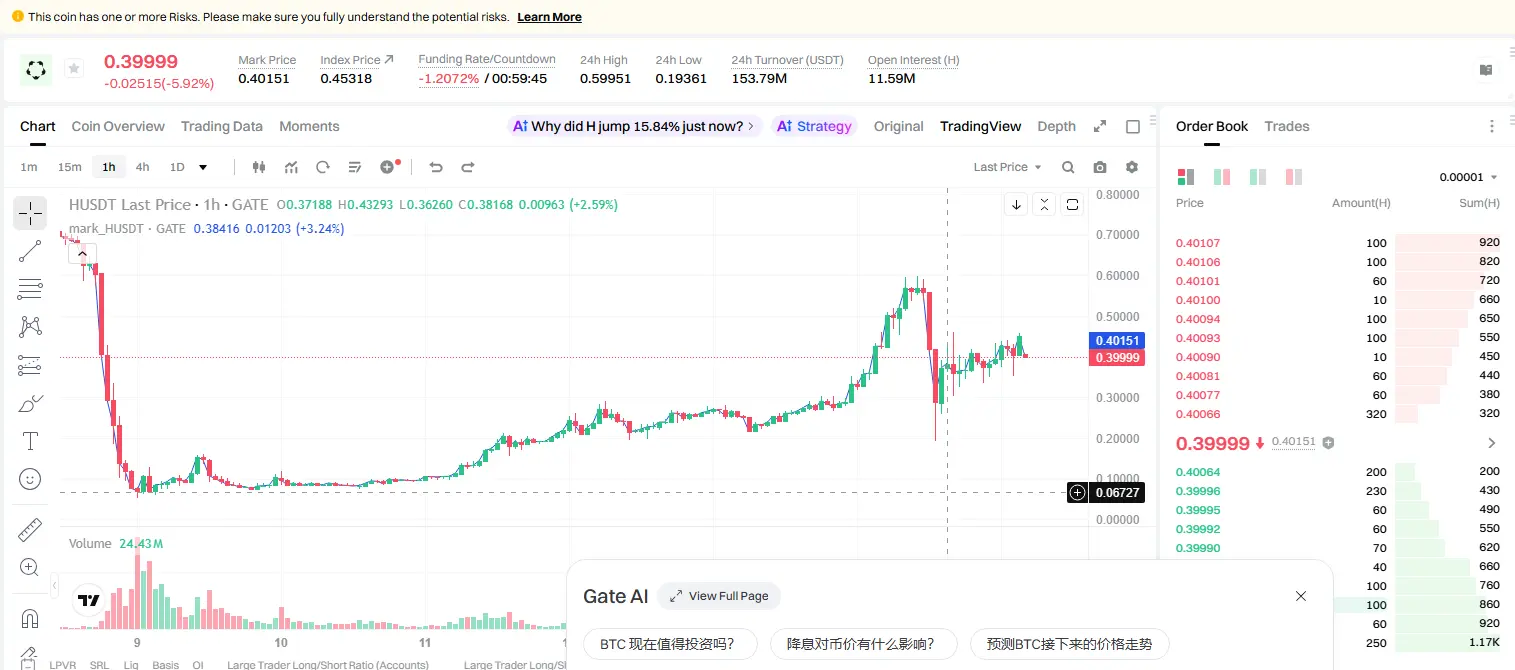The height and width of the screenshot is (670, 1515).
Task: Select '降息对币价有什么影响?' suggestion
Action: 863,644
